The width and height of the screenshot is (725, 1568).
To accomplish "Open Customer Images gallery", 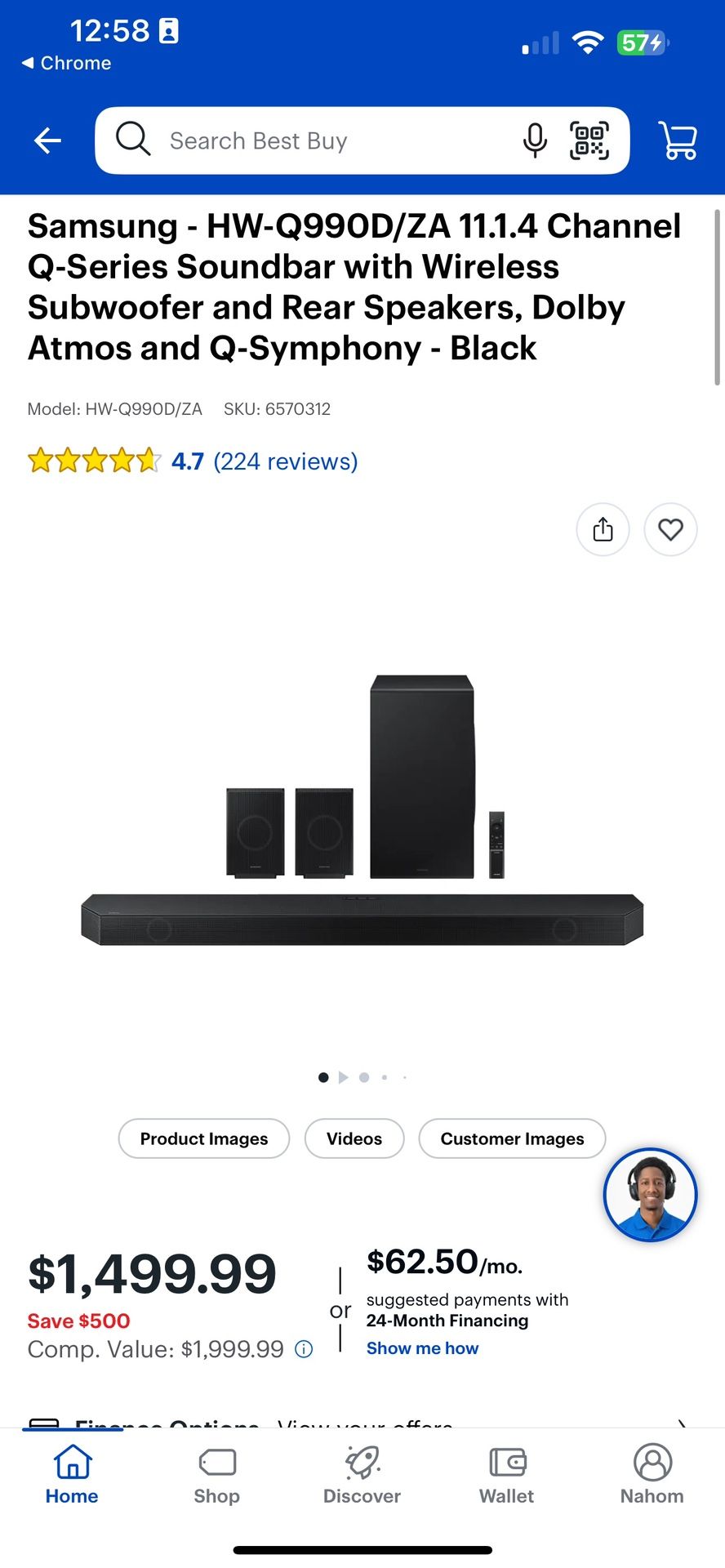I will [512, 1138].
